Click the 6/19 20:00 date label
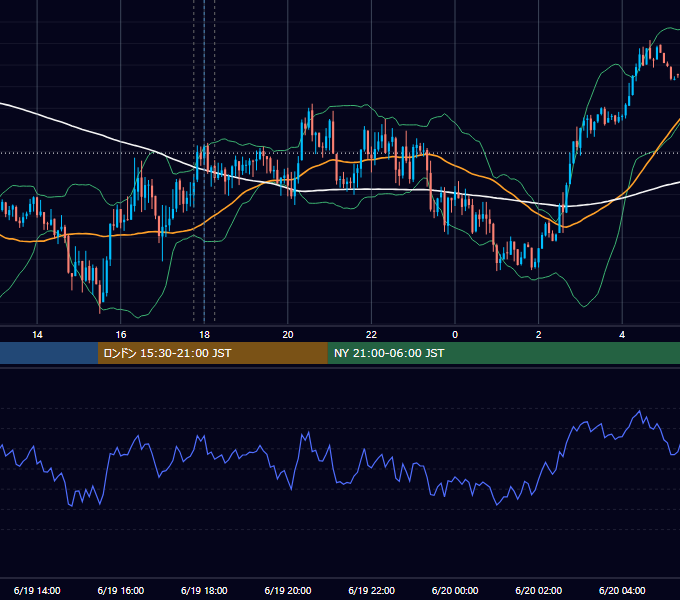The width and height of the screenshot is (680, 600). 288,590
